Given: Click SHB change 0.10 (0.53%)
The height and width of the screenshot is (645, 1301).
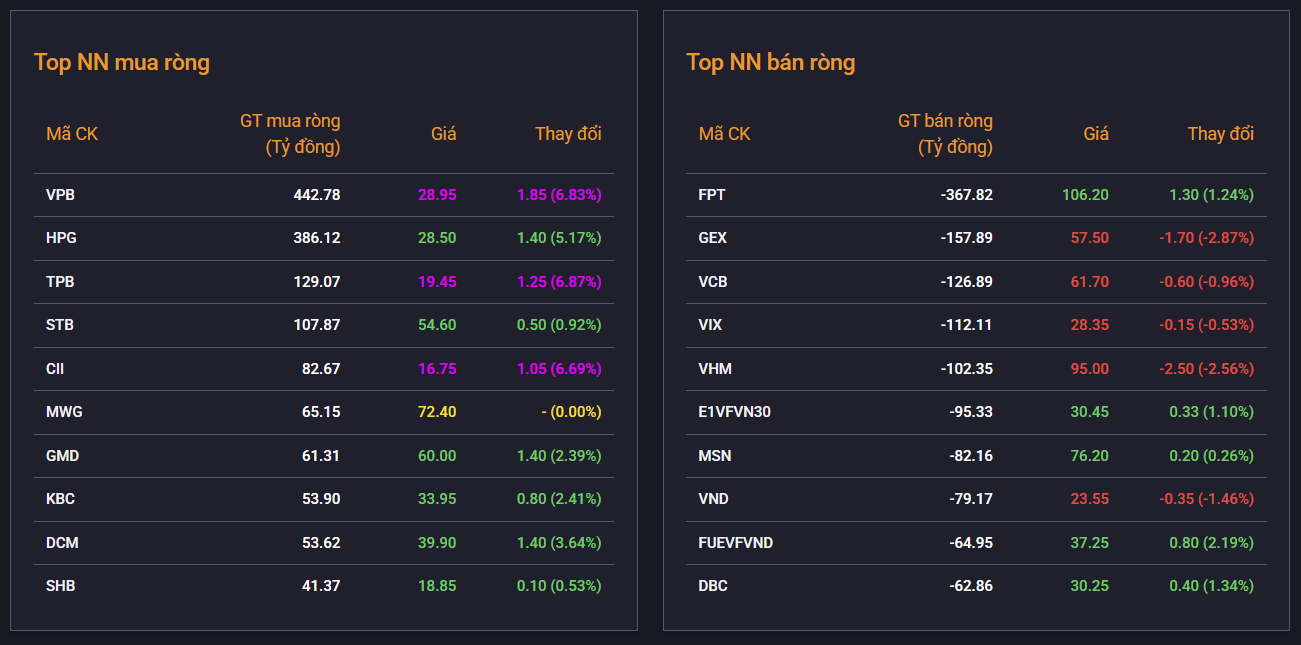Looking at the screenshot, I should click(x=559, y=586).
